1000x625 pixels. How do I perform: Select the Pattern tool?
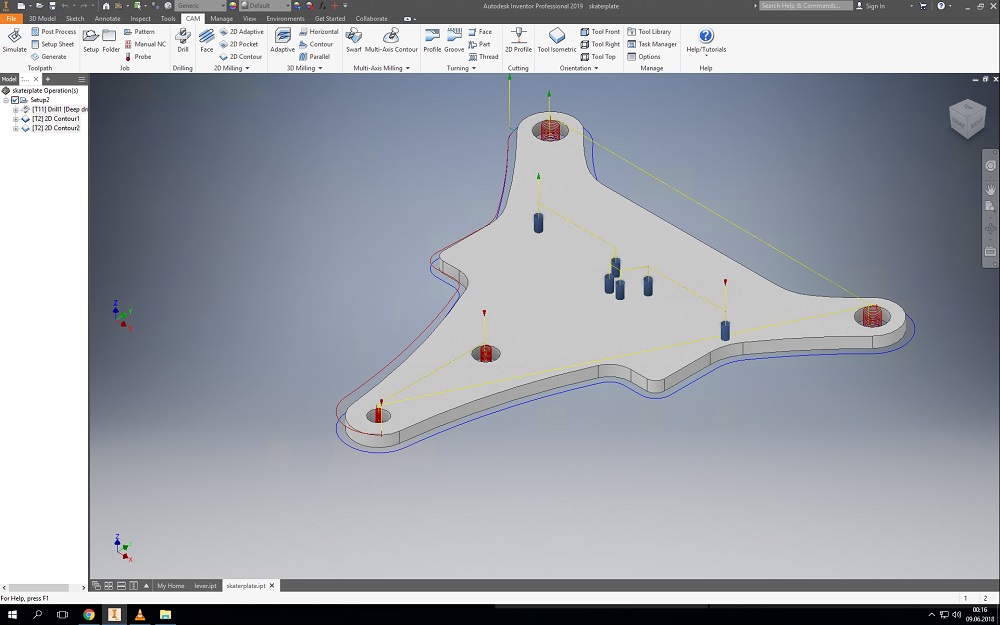point(139,32)
